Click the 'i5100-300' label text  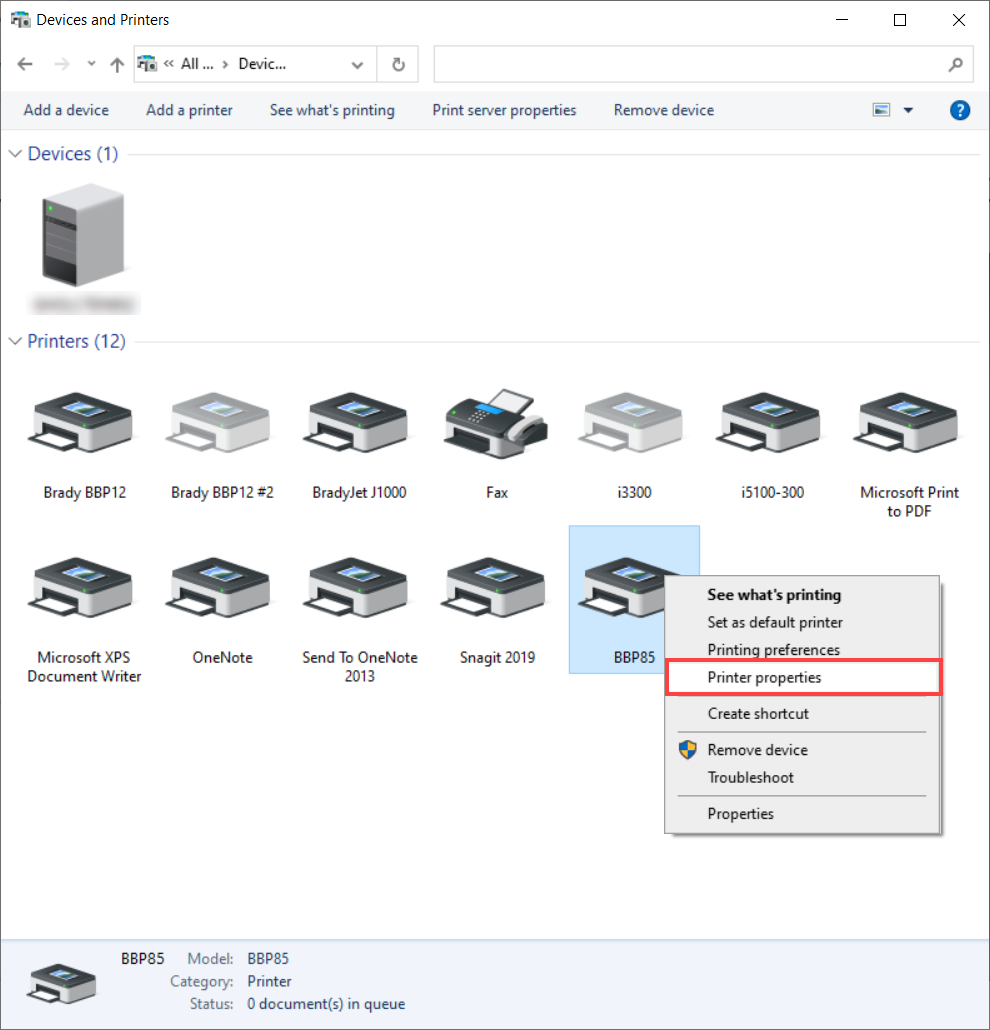772,493
